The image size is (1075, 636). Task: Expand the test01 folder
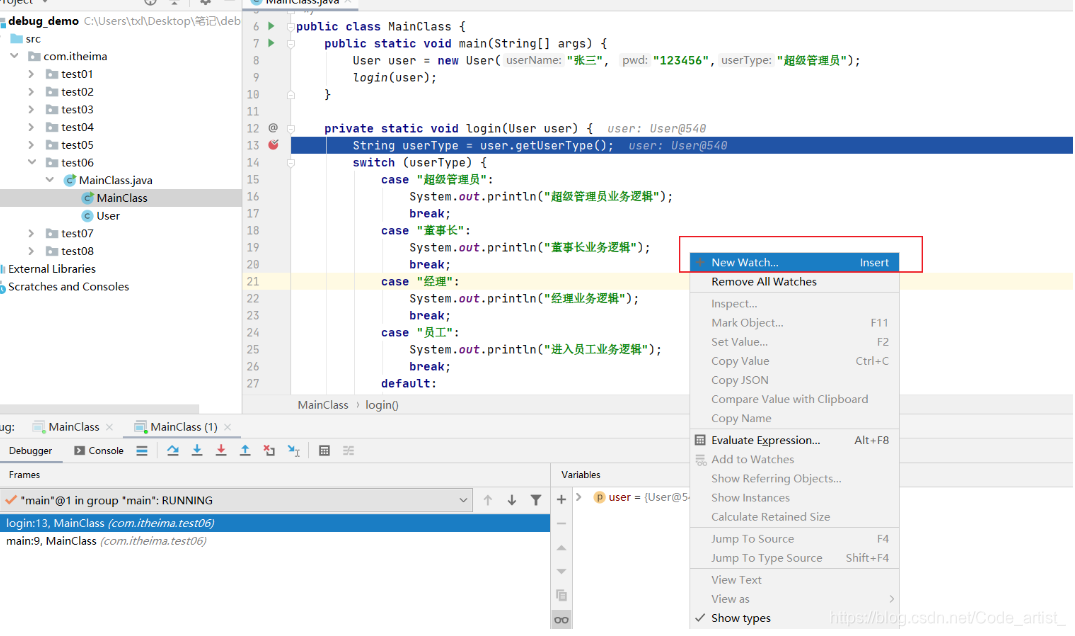point(31,74)
